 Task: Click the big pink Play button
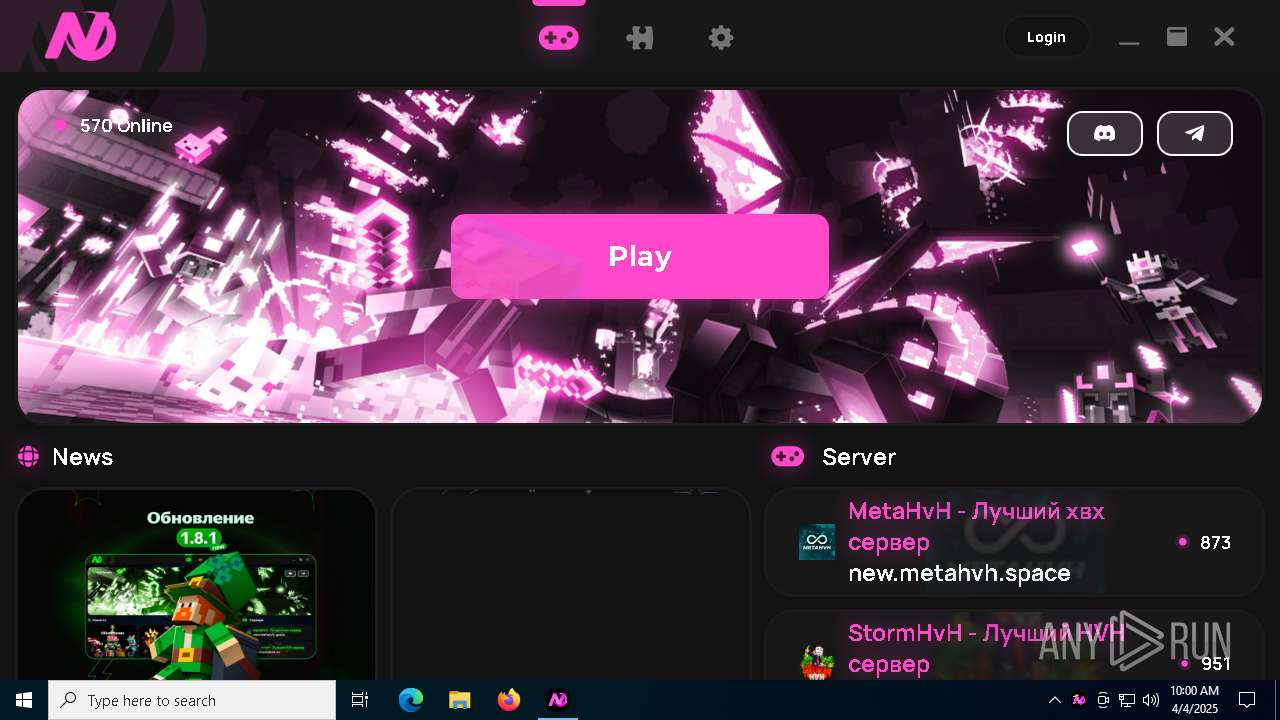640,256
